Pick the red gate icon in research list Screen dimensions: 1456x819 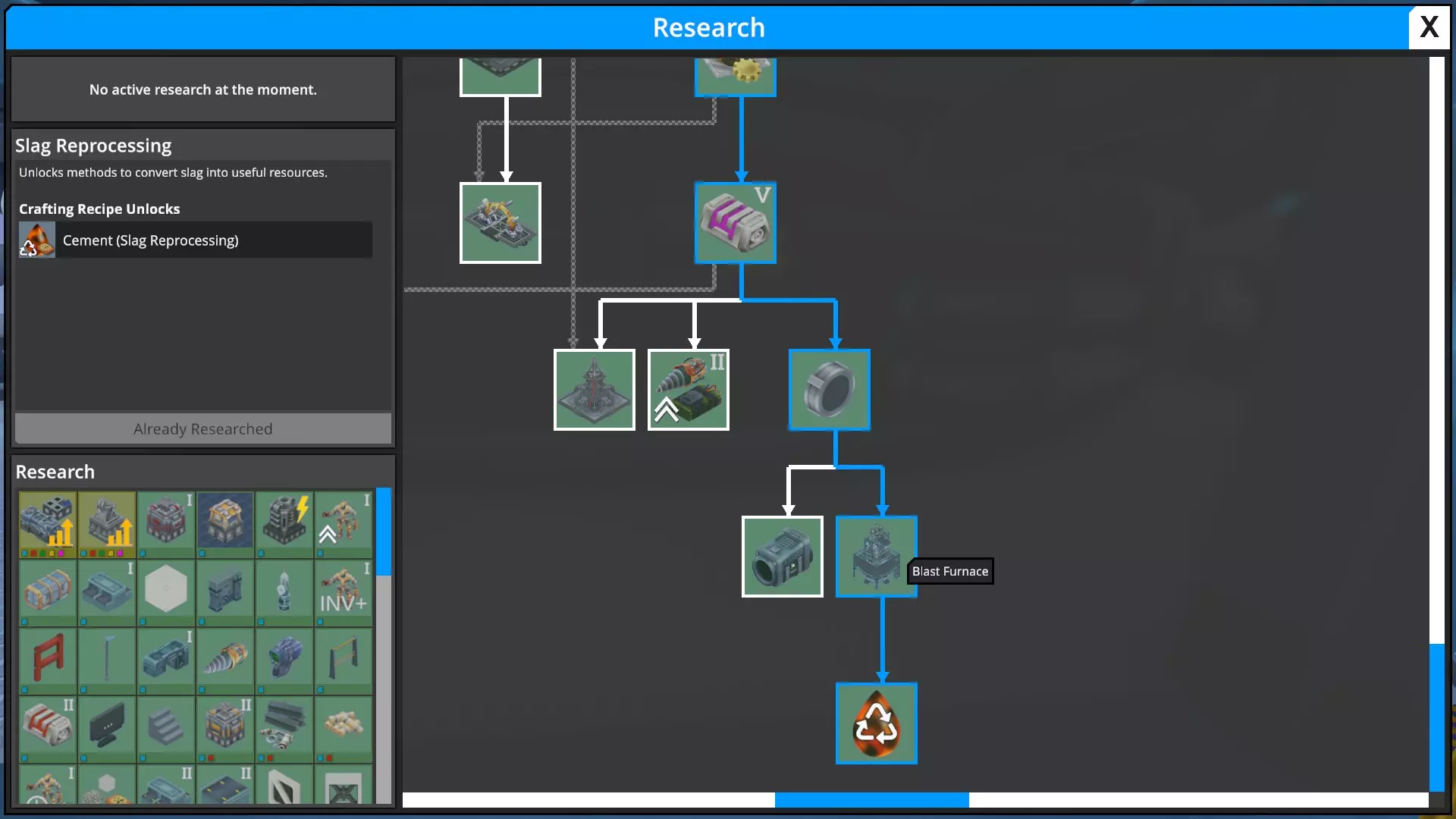click(48, 657)
